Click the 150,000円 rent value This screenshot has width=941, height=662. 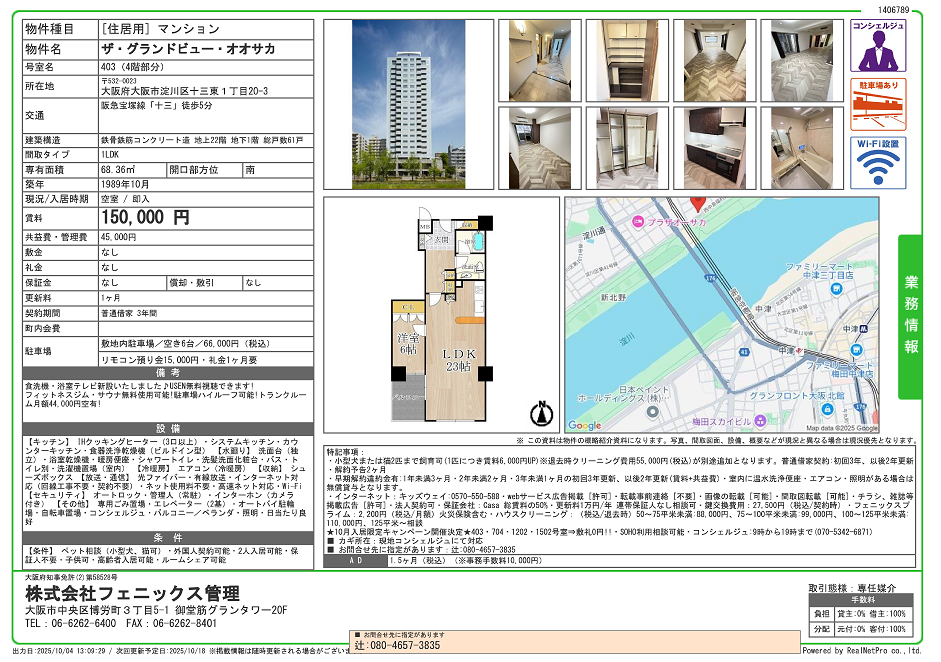(x=145, y=217)
